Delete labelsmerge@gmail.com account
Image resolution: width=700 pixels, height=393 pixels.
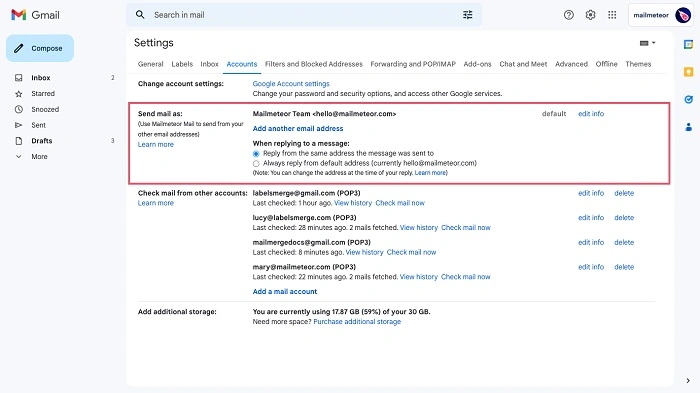[624, 193]
